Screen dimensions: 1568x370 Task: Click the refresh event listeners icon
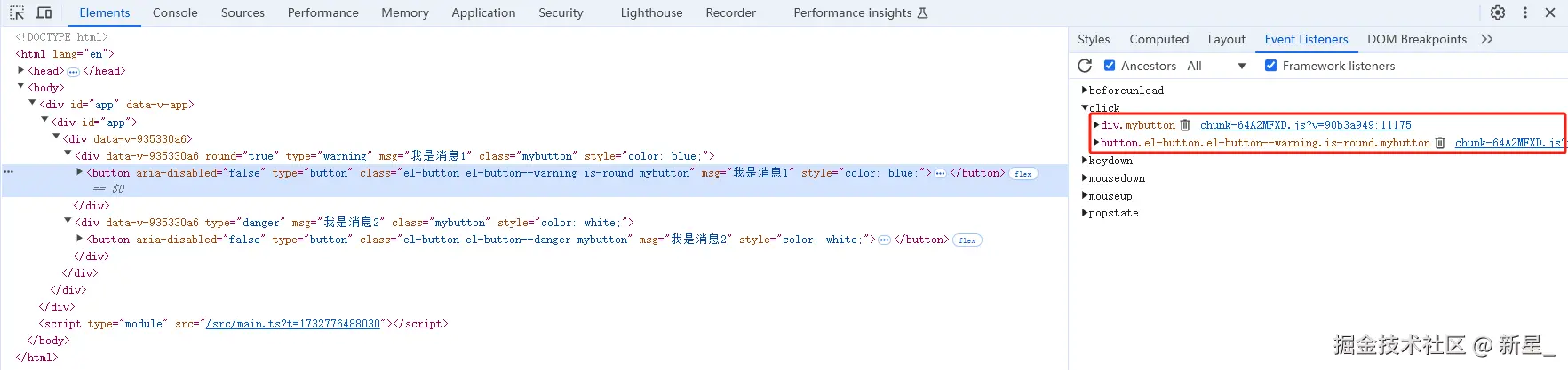pyautogui.click(x=1085, y=66)
